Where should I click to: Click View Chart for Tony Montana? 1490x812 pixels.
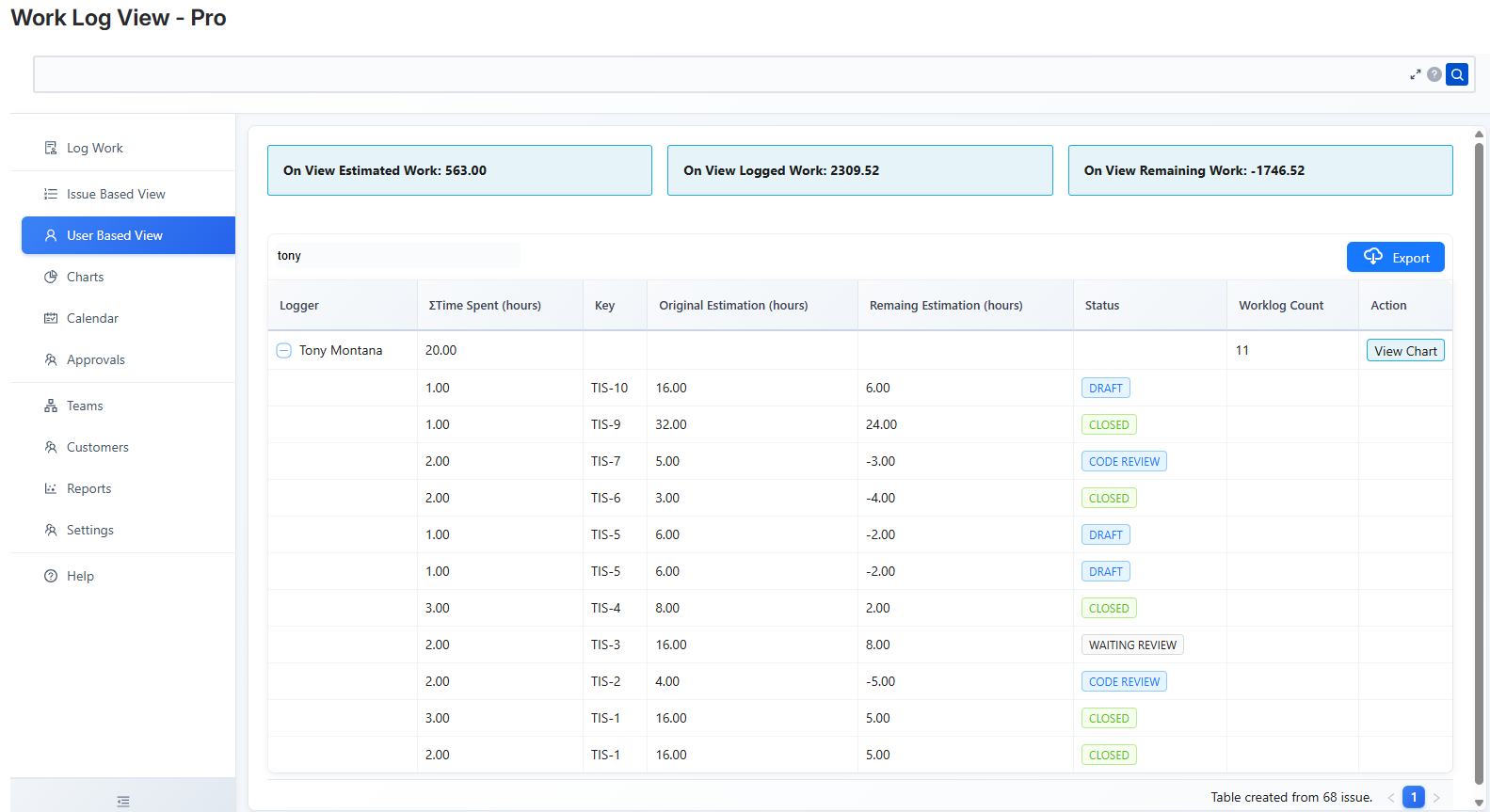point(1404,350)
